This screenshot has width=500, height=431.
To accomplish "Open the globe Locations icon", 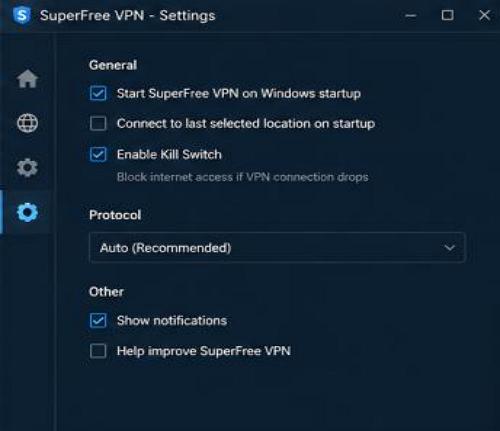I will pos(27,123).
